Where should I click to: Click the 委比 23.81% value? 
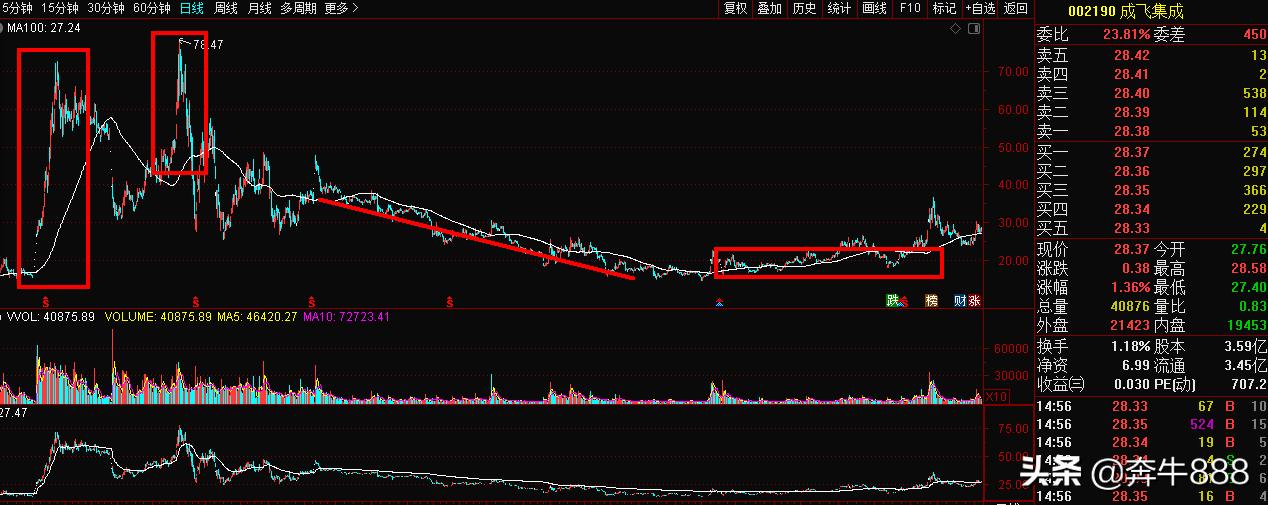pos(1127,34)
